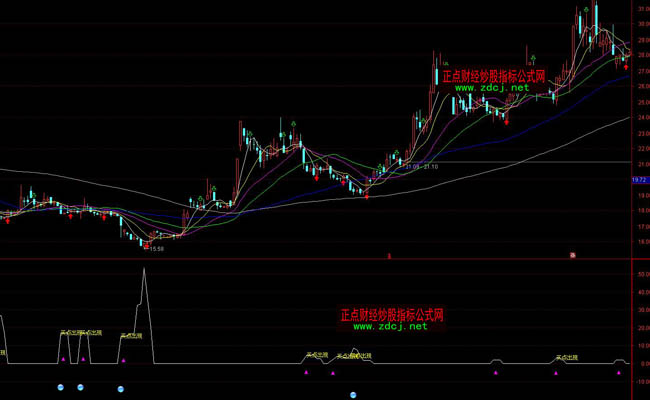The image size is (650, 400).
Task: Click the 50.00 label on the indicator axis
Action: click(x=641, y=271)
